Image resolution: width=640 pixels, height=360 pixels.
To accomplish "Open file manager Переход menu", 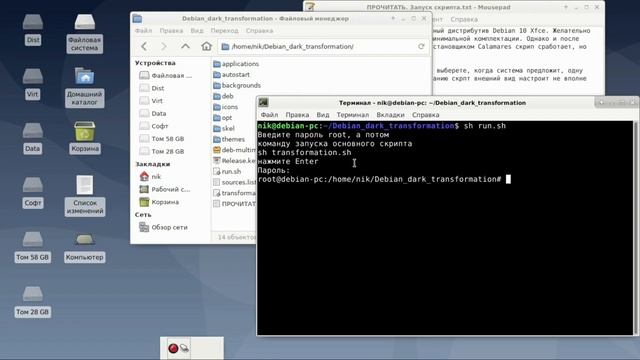I will coord(224,31).
